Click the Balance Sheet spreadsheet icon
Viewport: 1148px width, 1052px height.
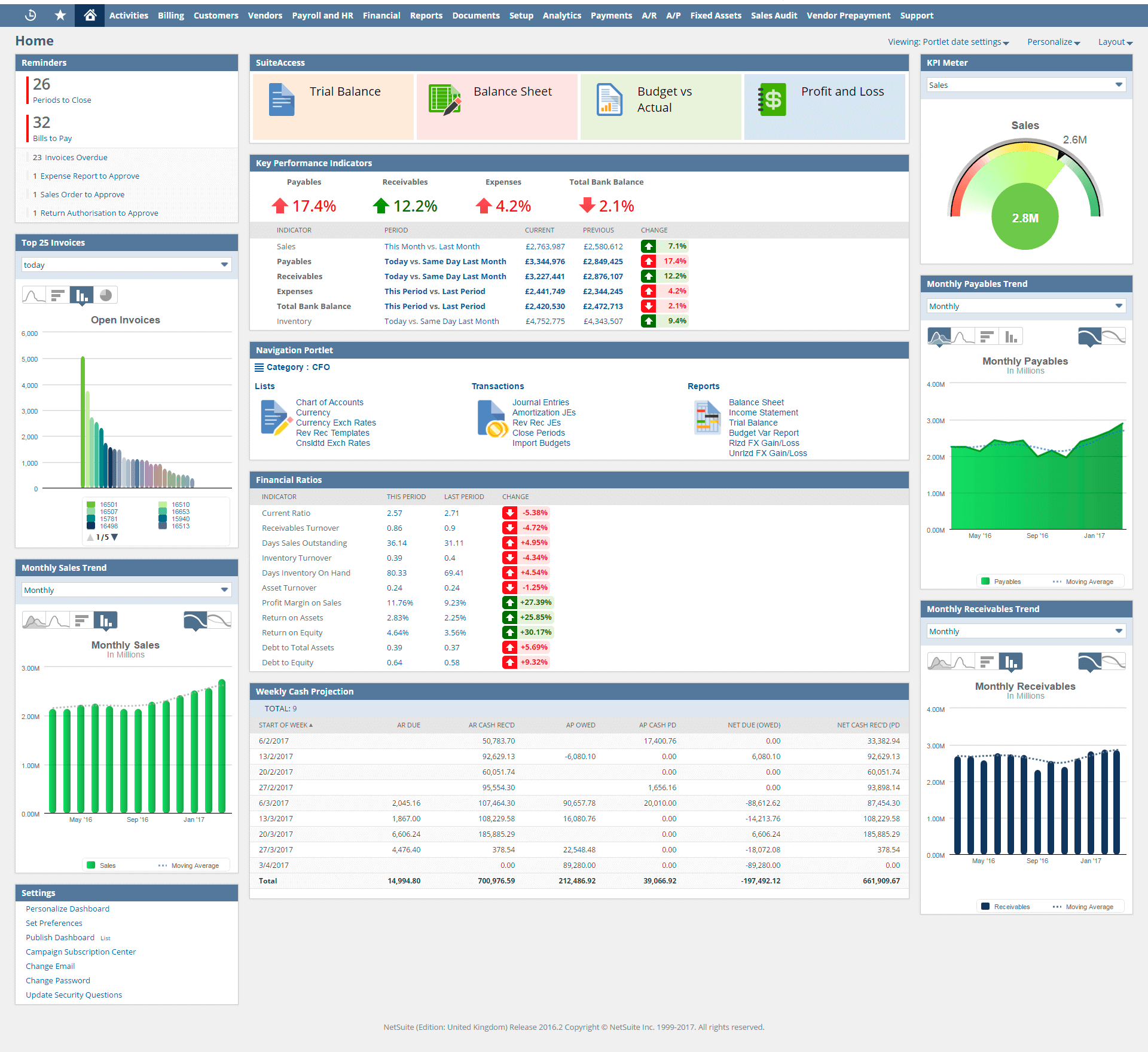click(445, 100)
